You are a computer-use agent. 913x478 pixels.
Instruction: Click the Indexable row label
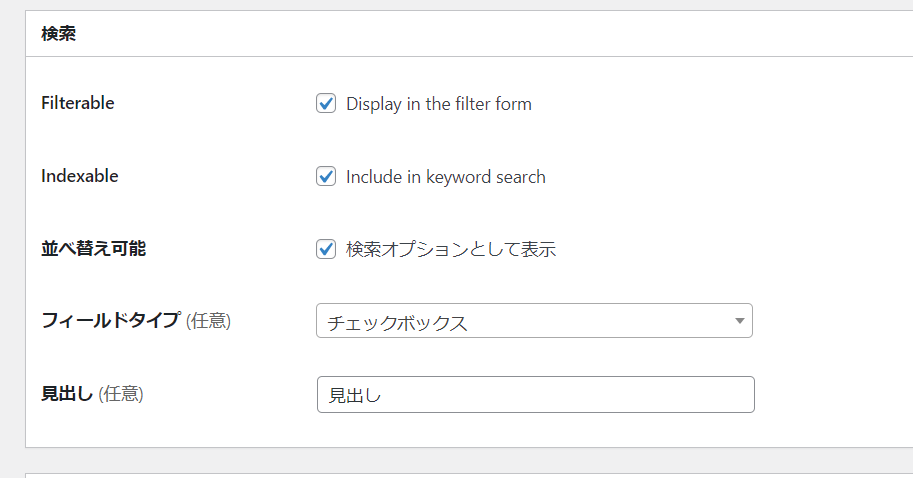tap(80, 176)
